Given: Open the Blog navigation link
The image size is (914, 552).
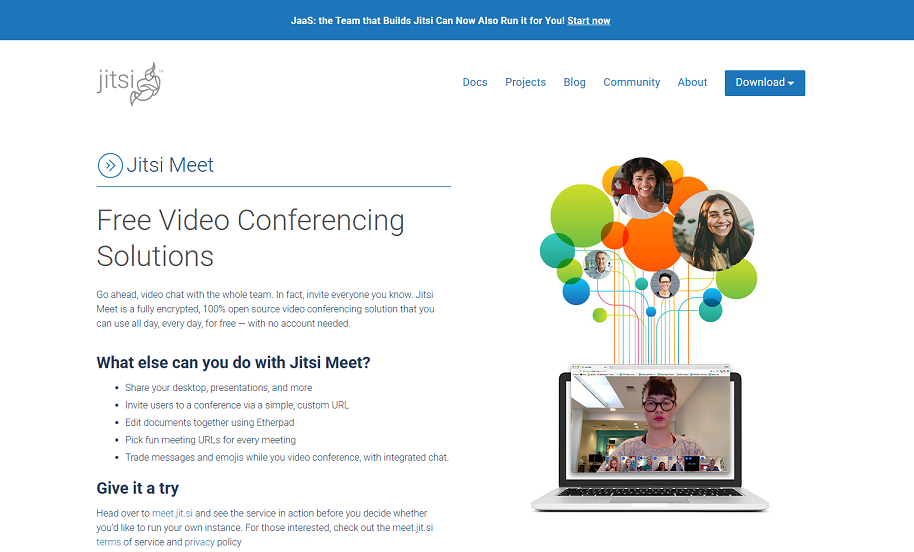Looking at the screenshot, I should tap(574, 83).
